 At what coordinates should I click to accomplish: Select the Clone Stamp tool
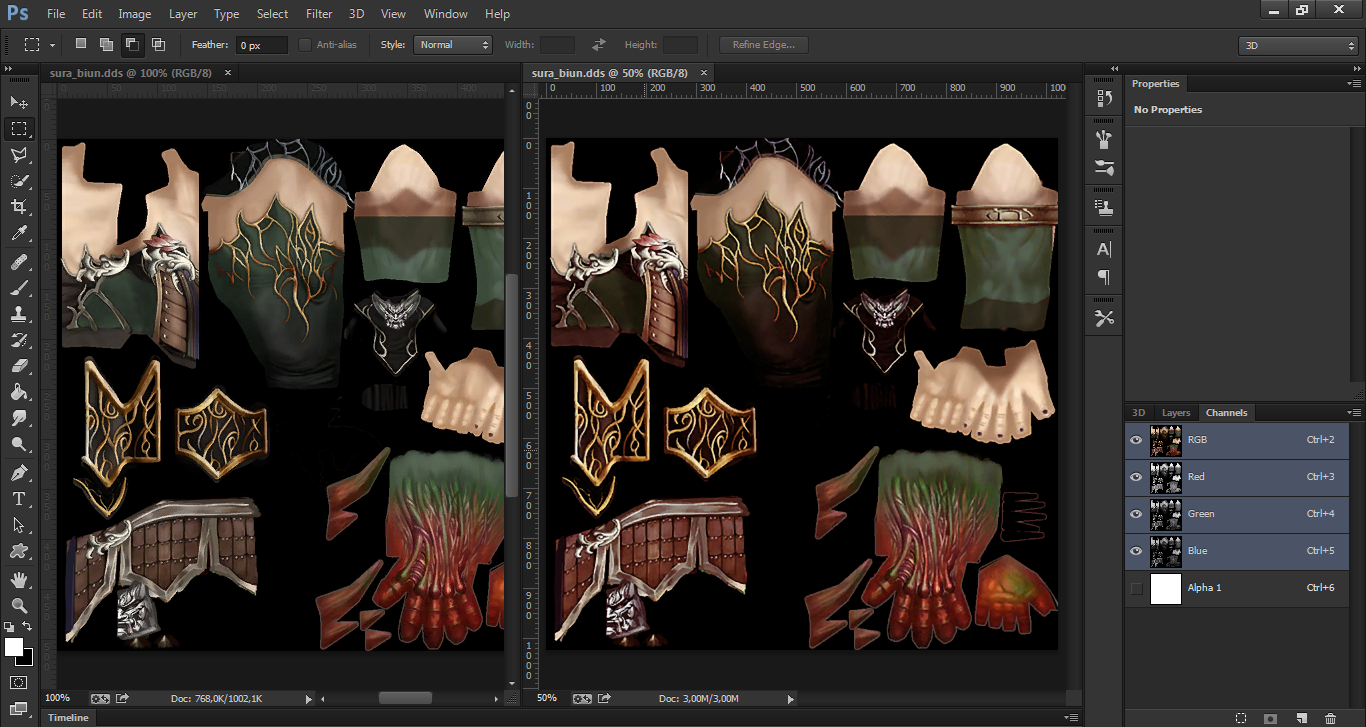coord(19,314)
